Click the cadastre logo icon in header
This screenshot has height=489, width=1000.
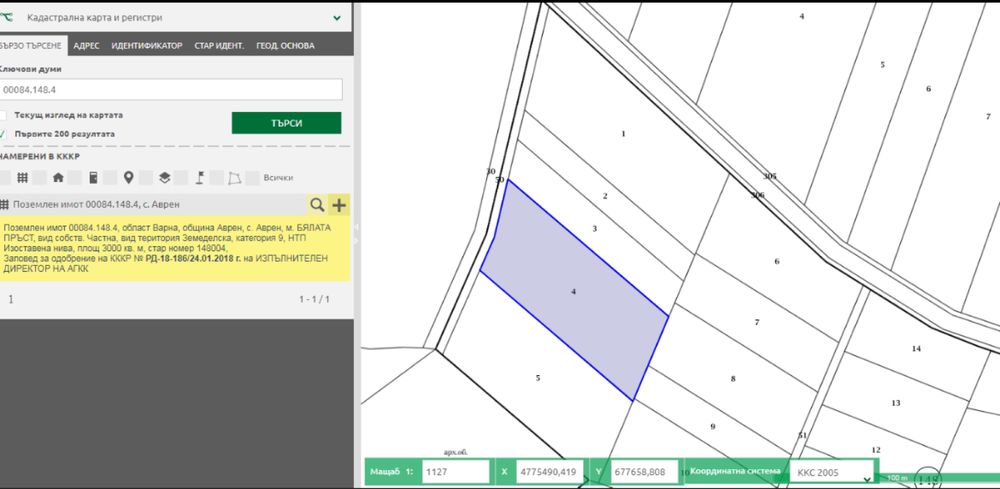coord(6,18)
